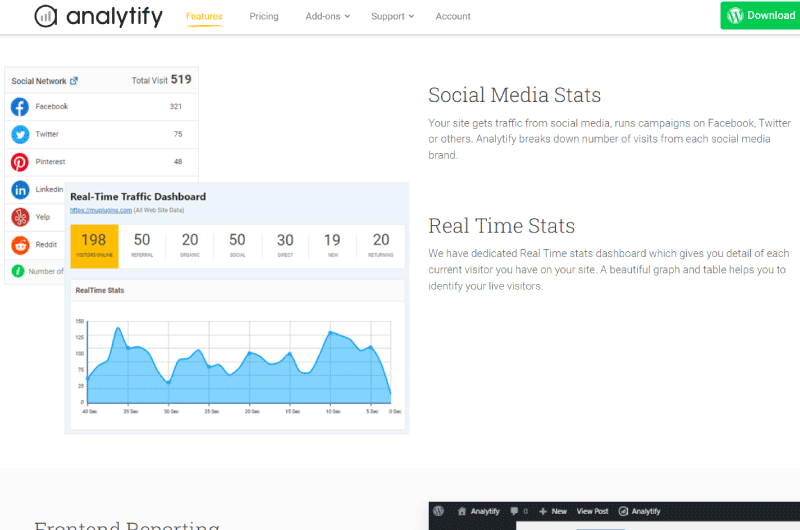Click the 20 Returning stat

coord(381,246)
